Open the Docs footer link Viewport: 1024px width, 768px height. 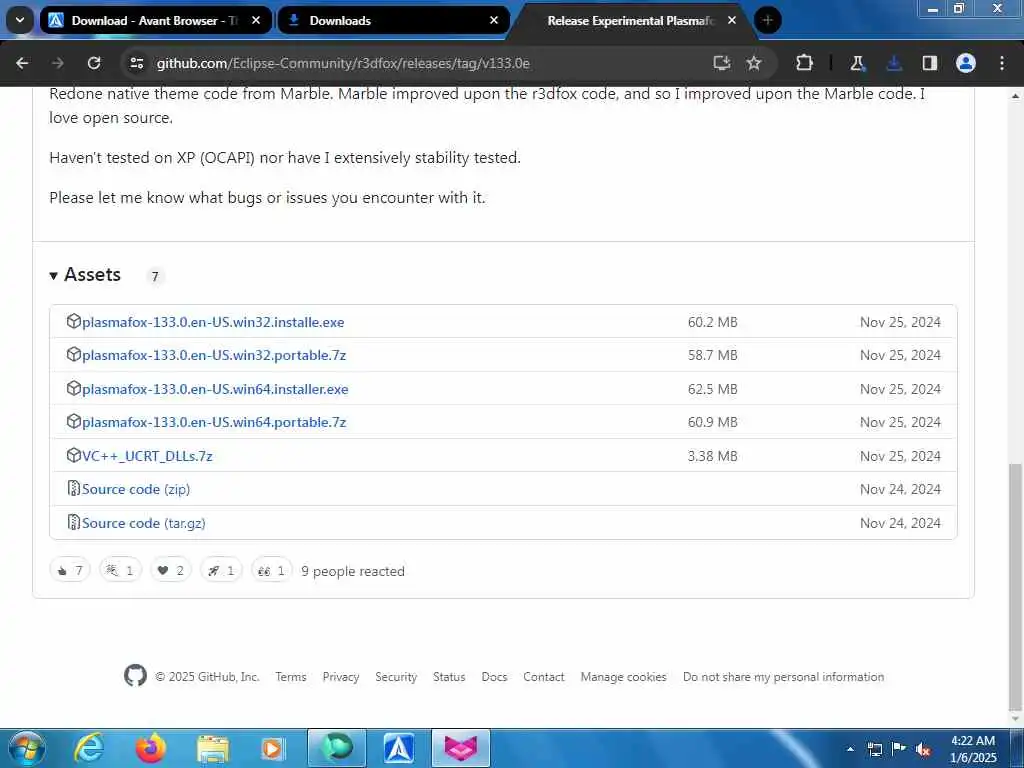[494, 677]
